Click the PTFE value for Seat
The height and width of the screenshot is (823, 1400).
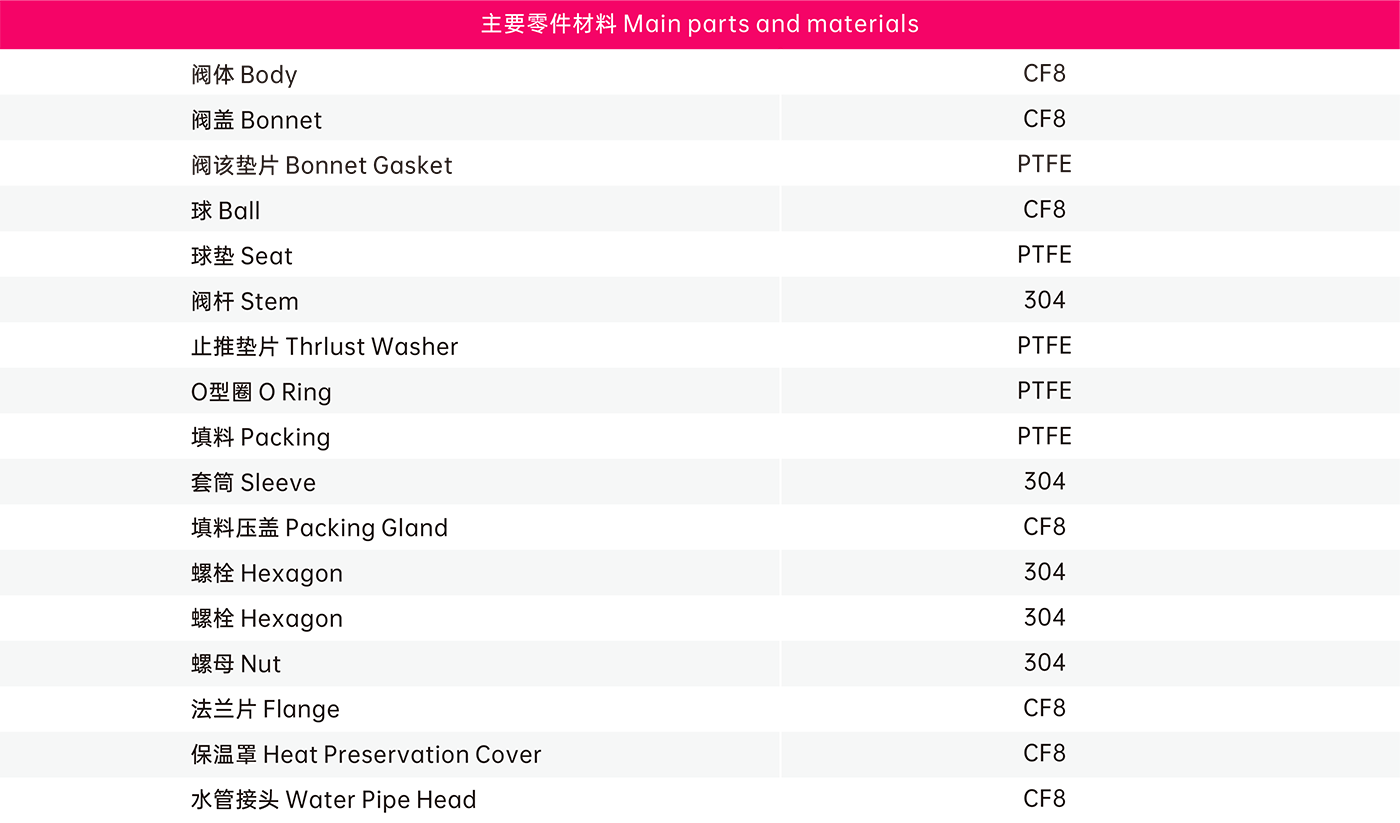click(x=1044, y=255)
